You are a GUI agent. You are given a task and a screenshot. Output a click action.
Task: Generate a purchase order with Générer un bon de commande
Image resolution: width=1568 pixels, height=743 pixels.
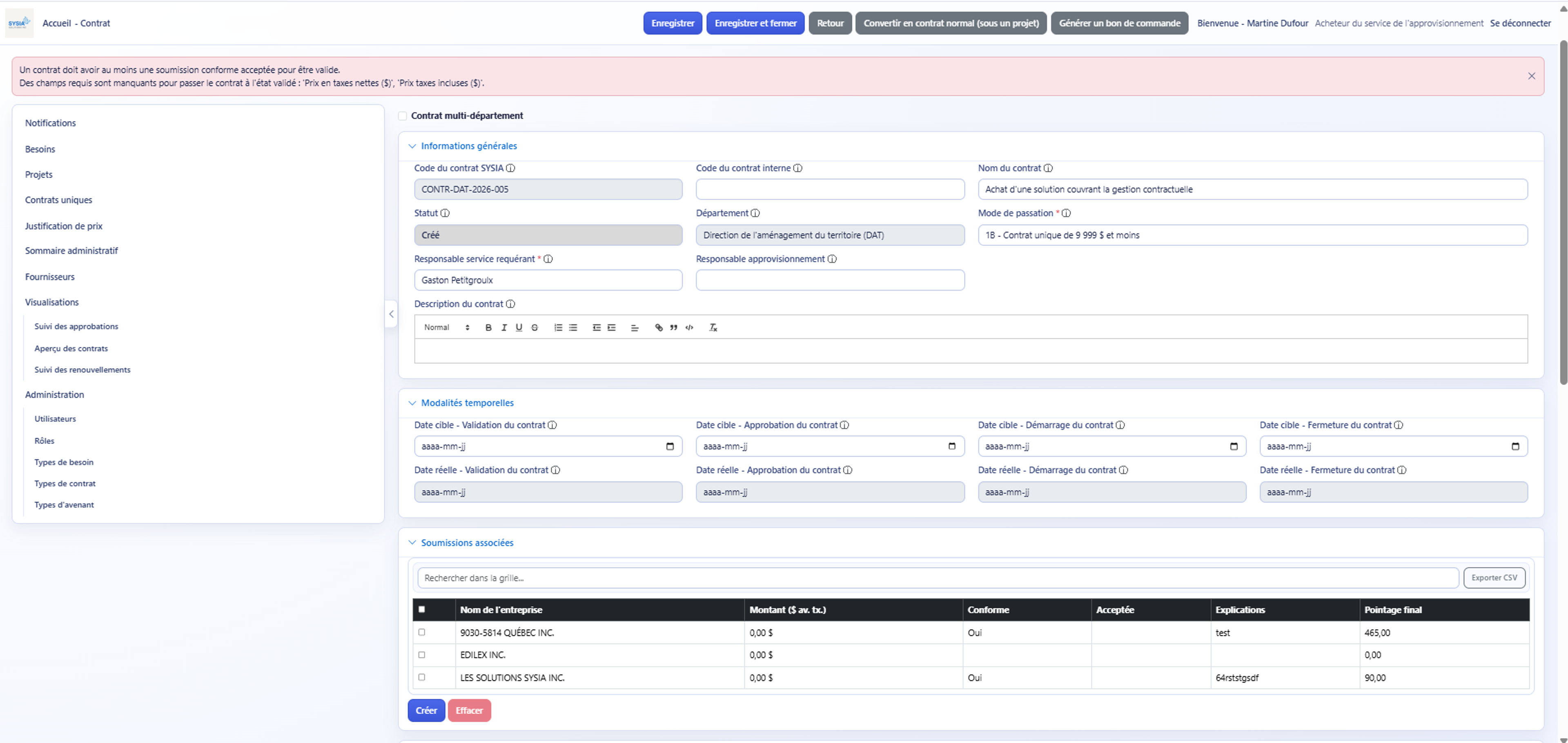click(x=1119, y=23)
